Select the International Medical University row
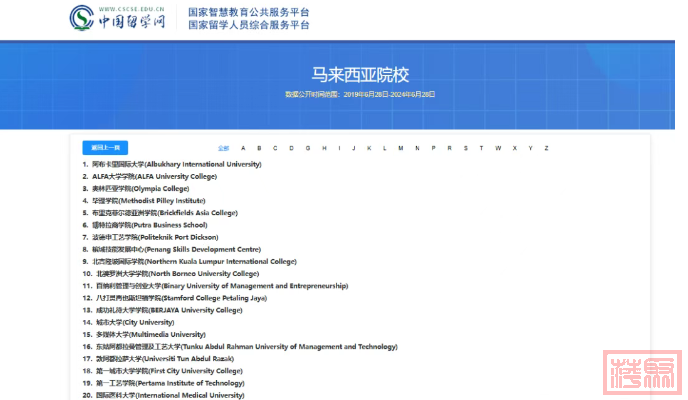Screen dimensions: 688x400 coord(164,395)
